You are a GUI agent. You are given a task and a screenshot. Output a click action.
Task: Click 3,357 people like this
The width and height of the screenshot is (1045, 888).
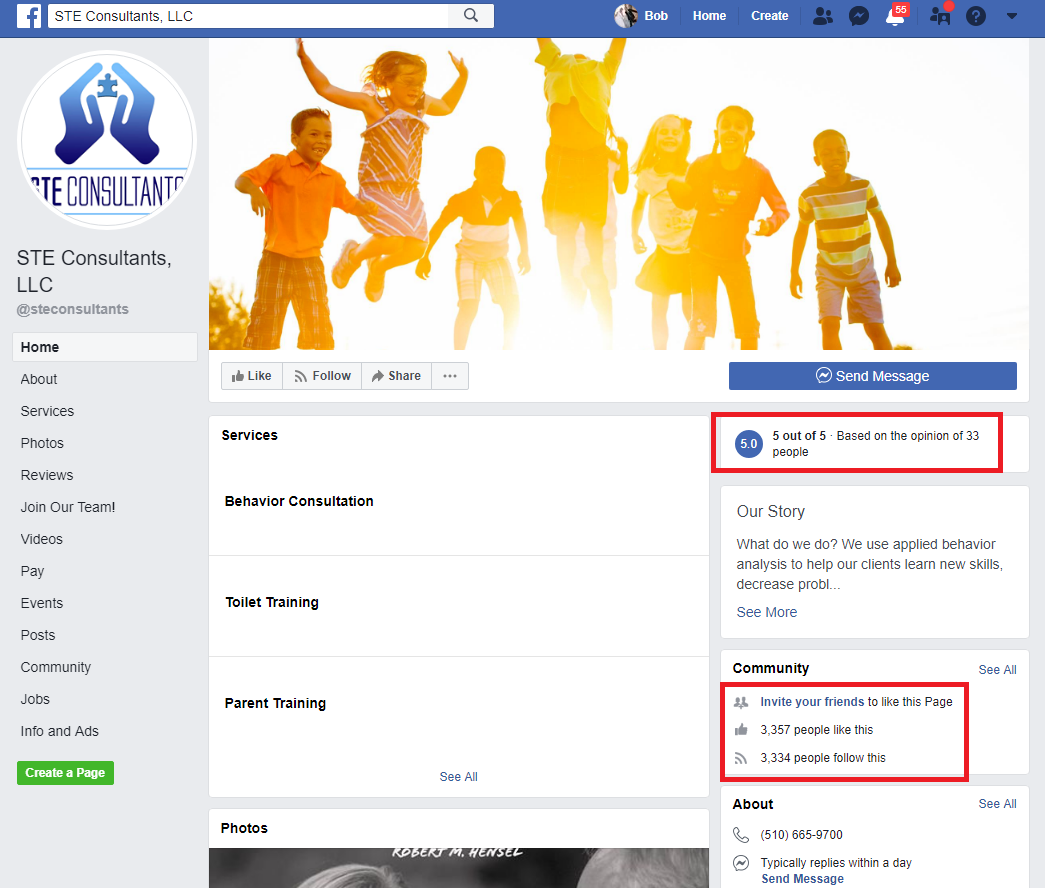tap(816, 730)
